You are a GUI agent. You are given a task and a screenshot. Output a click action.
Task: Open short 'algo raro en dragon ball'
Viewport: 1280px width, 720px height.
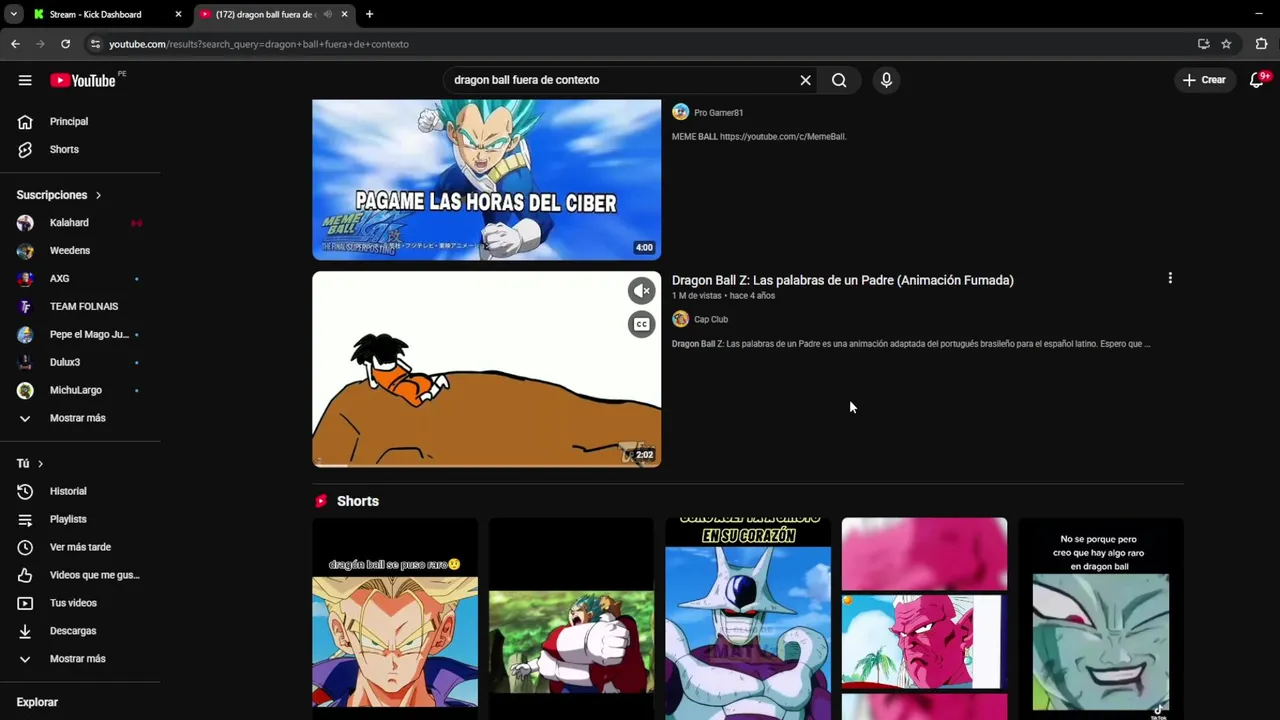1101,618
